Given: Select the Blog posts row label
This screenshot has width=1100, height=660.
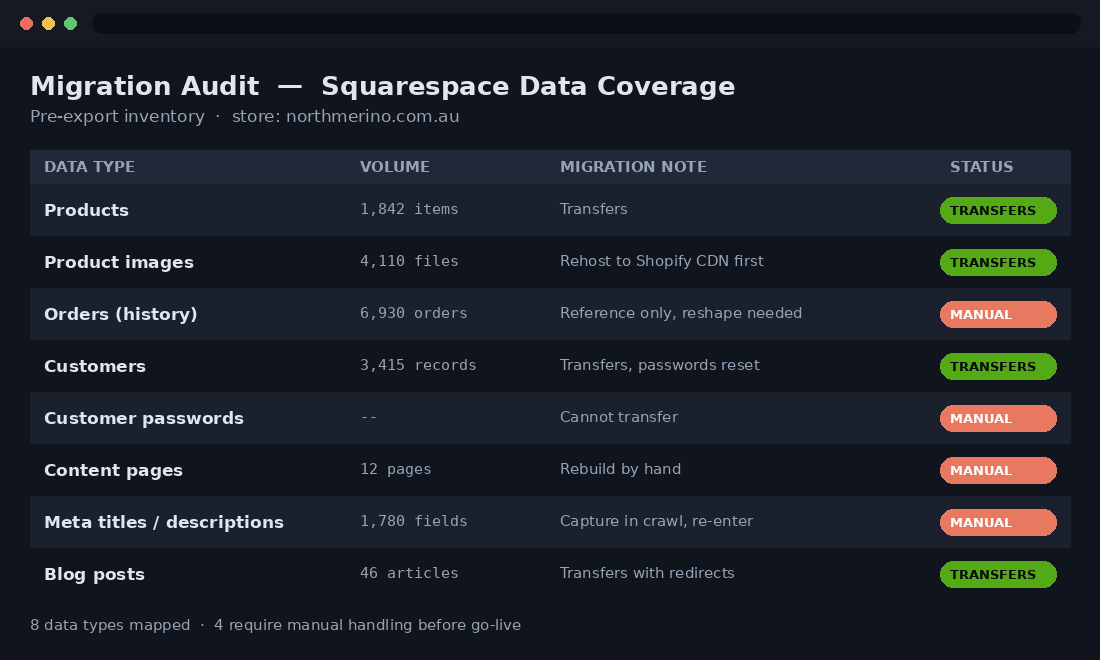Looking at the screenshot, I should [x=94, y=574].
